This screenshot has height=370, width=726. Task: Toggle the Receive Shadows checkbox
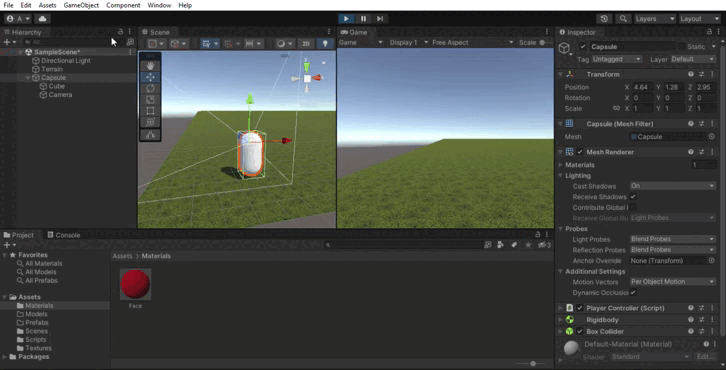[x=633, y=197]
